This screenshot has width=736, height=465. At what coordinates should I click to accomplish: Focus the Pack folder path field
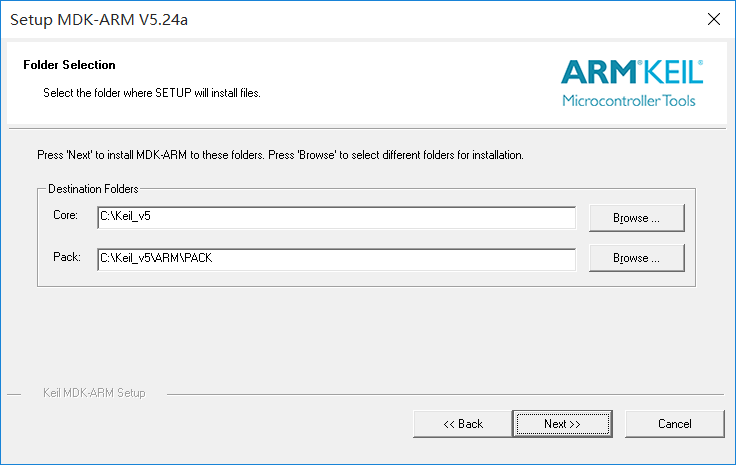(336, 259)
